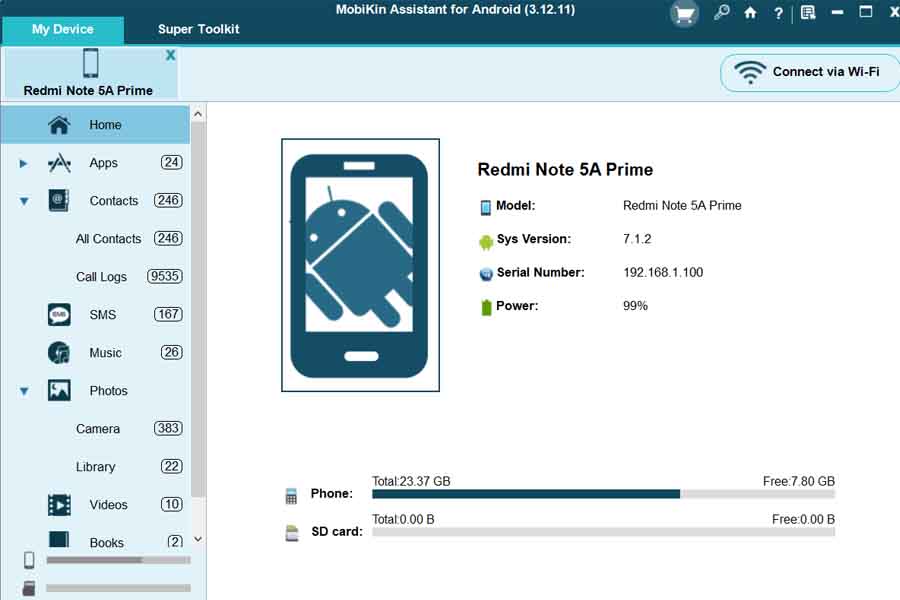Go to the home page icon in title bar
This screenshot has width=900, height=600.
click(x=750, y=13)
